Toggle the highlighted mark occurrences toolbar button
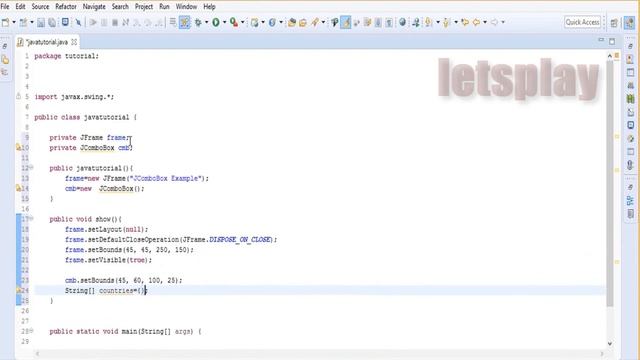 184,22
